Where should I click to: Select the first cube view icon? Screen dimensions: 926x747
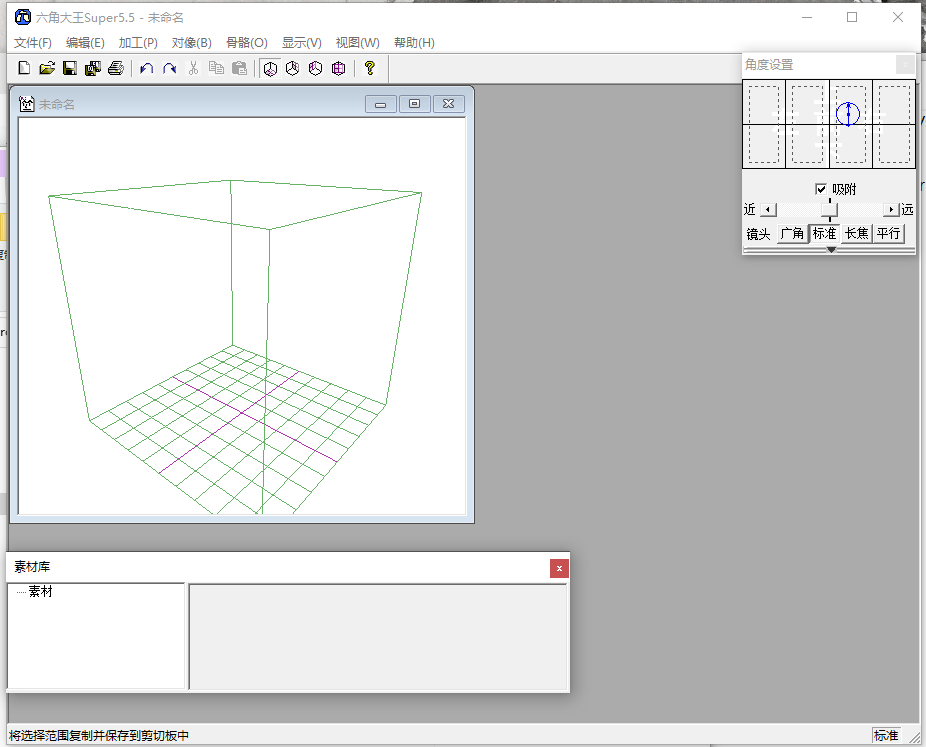point(270,68)
